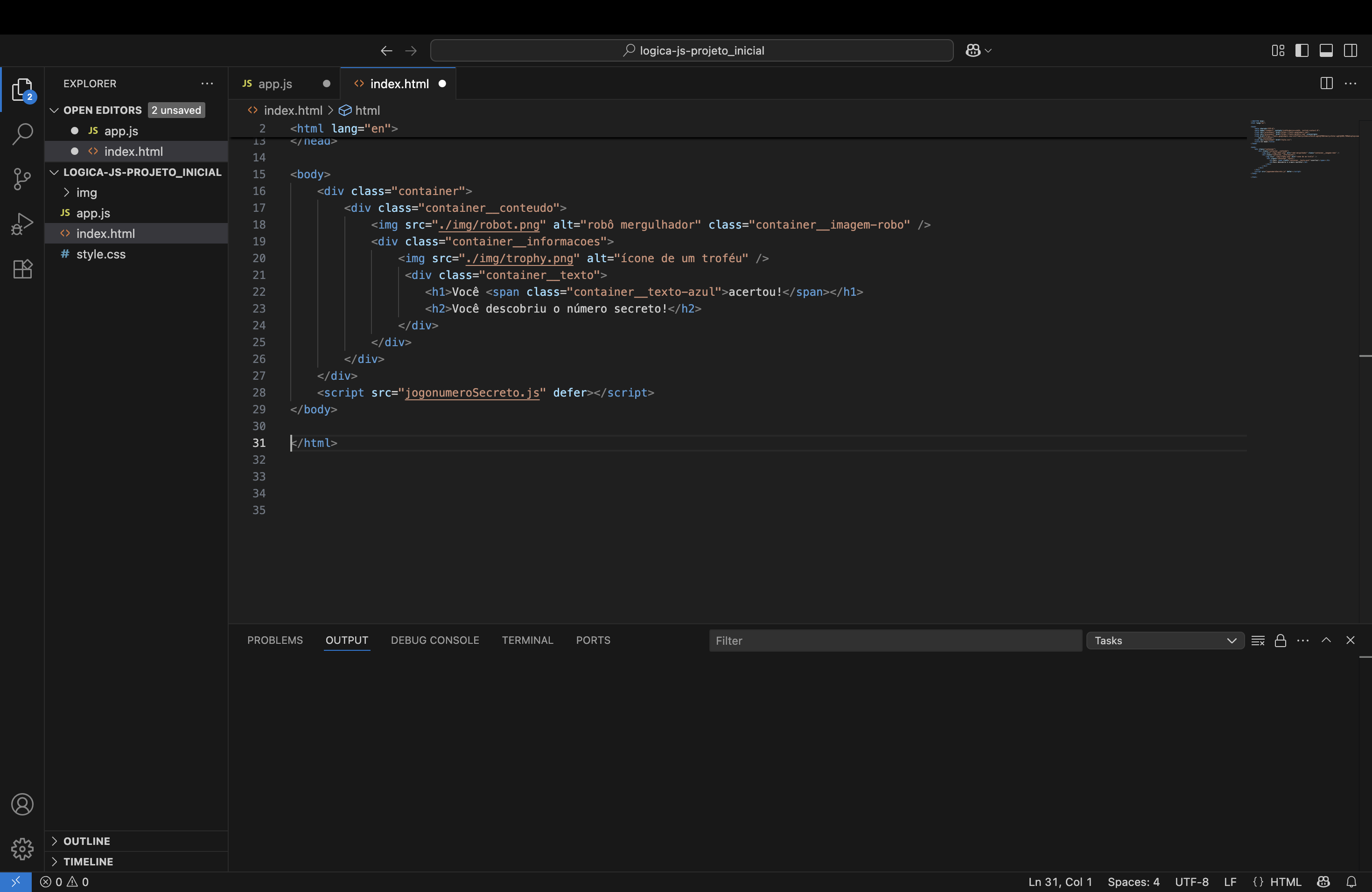This screenshot has height=892, width=1372.
Task: Collapse LOGICA-JS-PROJETO_INICIAL folder section
Action: point(54,172)
